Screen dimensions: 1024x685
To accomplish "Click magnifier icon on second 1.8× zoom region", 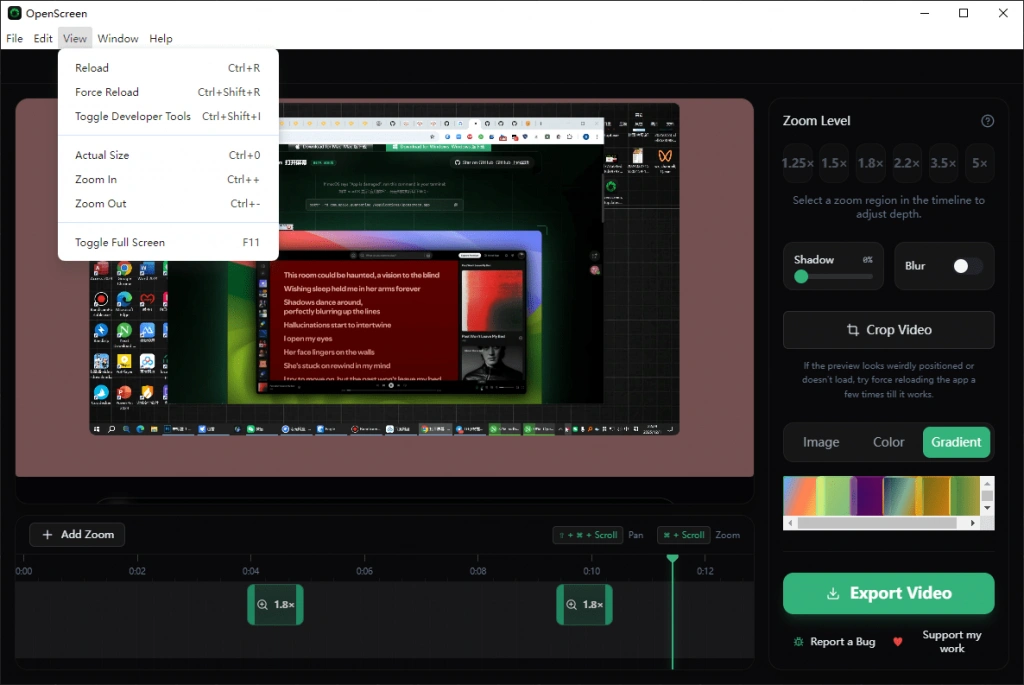I will [x=571, y=605].
